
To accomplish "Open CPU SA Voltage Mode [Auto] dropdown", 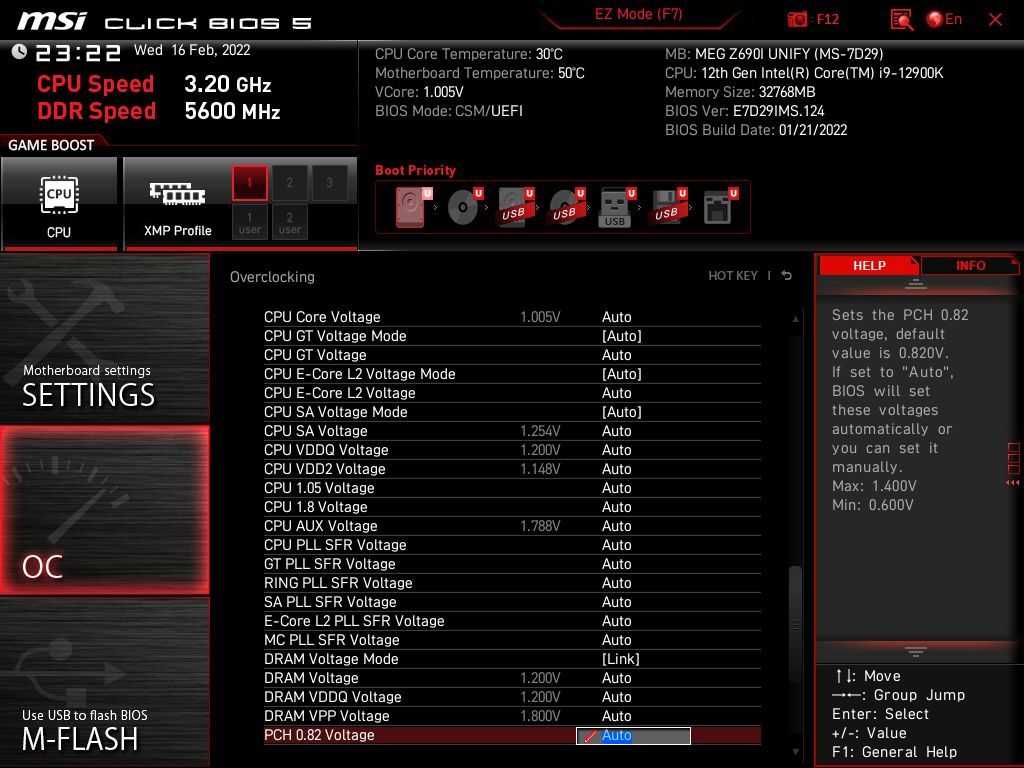I will coord(621,411).
